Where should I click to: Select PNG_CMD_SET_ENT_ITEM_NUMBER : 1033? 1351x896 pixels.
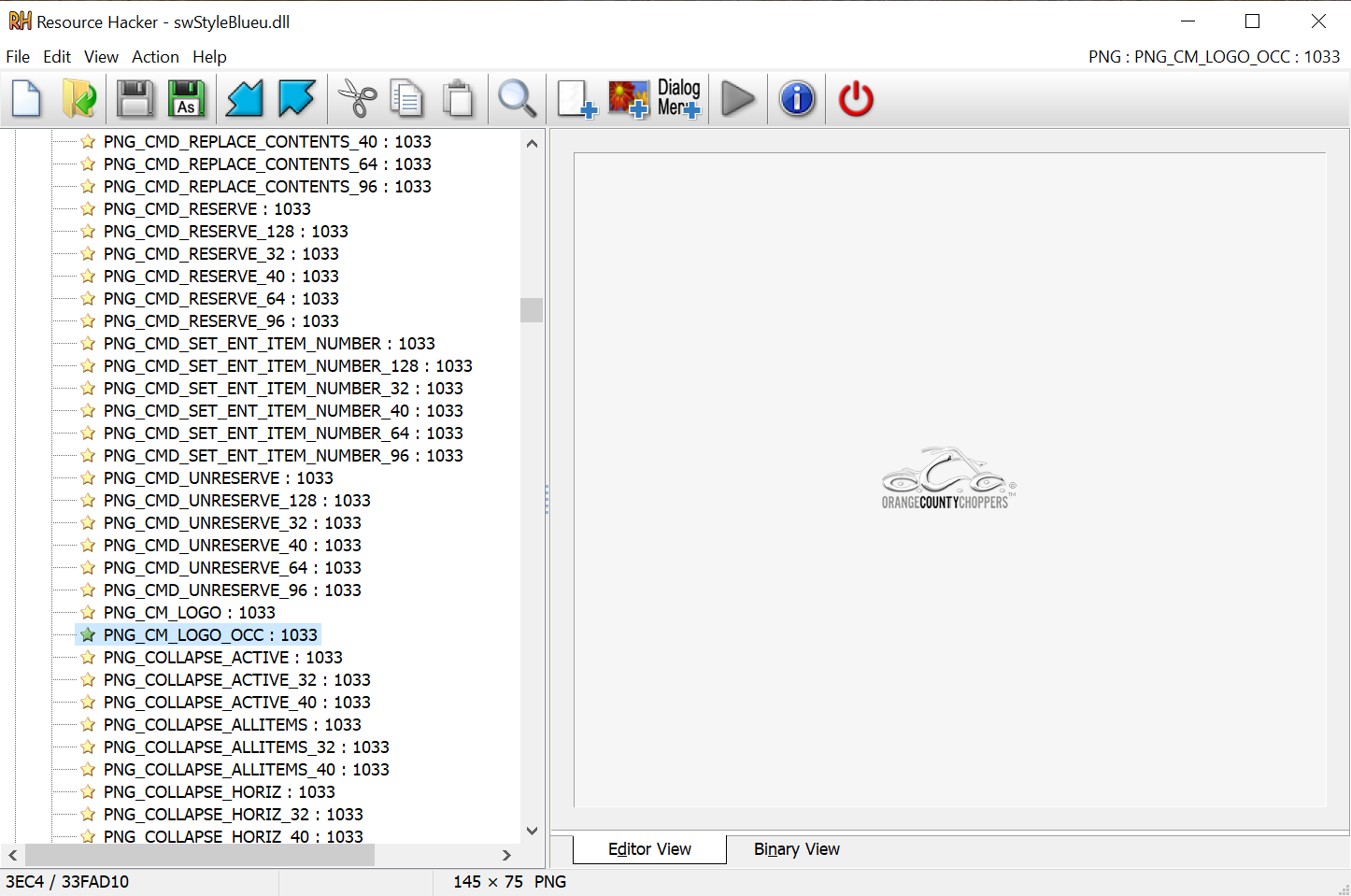pos(269,343)
